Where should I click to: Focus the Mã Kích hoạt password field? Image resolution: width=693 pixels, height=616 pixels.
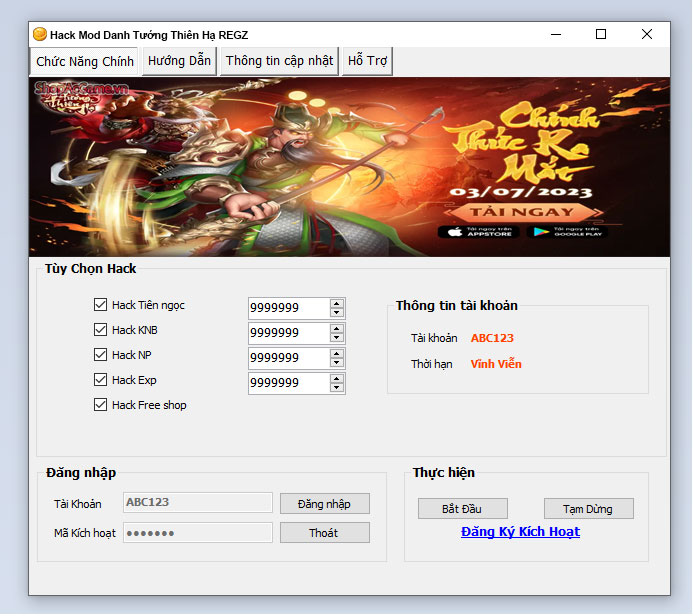point(198,533)
